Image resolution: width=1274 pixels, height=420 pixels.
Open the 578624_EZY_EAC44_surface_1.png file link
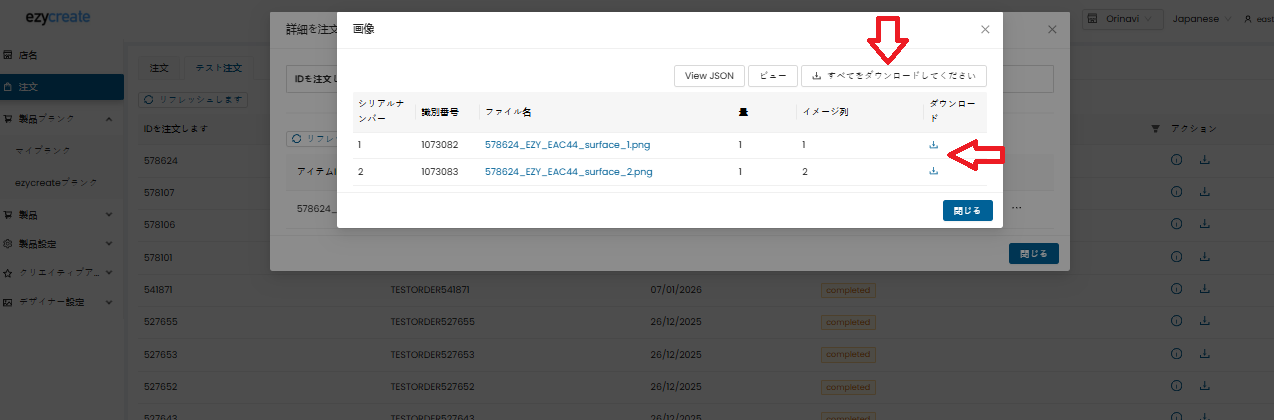click(x=568, y=145)
